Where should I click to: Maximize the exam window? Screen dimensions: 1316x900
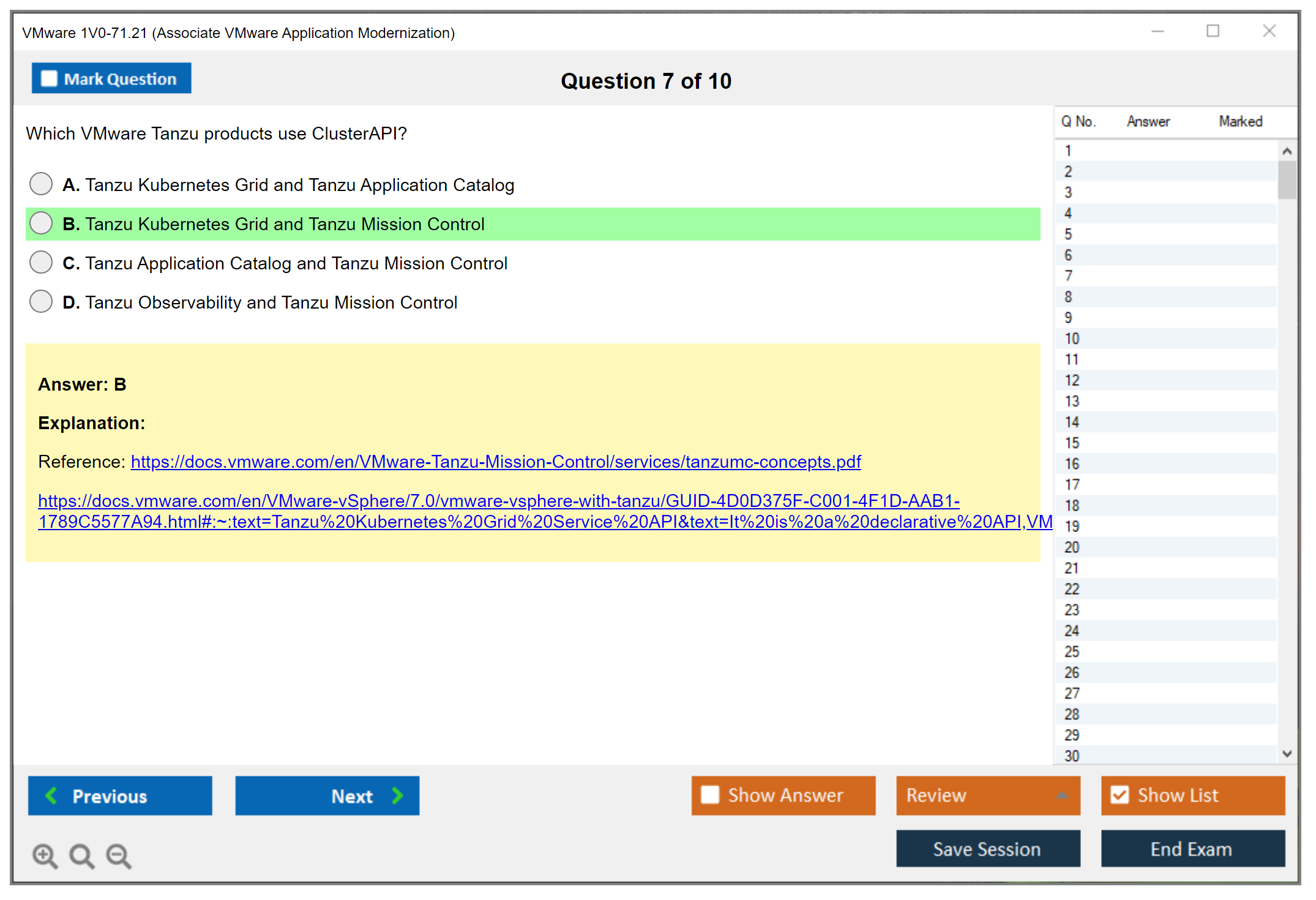(1213, 31)
